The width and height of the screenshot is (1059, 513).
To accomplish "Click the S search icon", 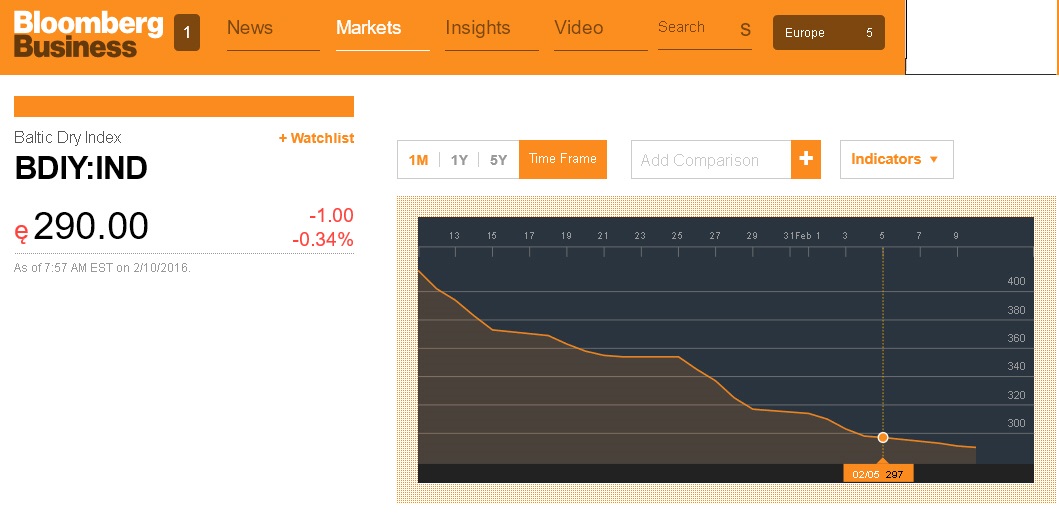I will click(x=745, y=30).
